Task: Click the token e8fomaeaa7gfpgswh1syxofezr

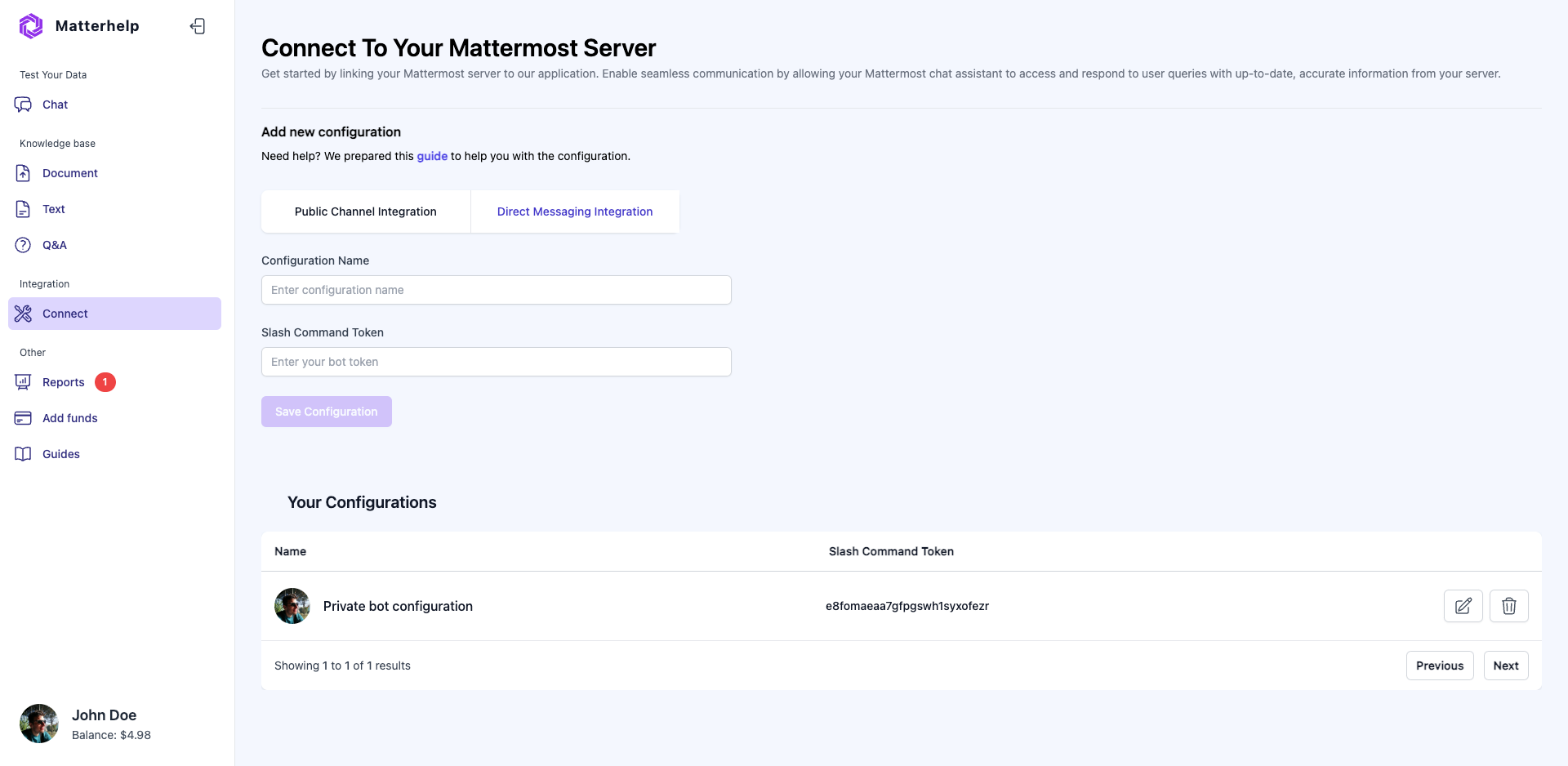Action: [x=907, y=606]
